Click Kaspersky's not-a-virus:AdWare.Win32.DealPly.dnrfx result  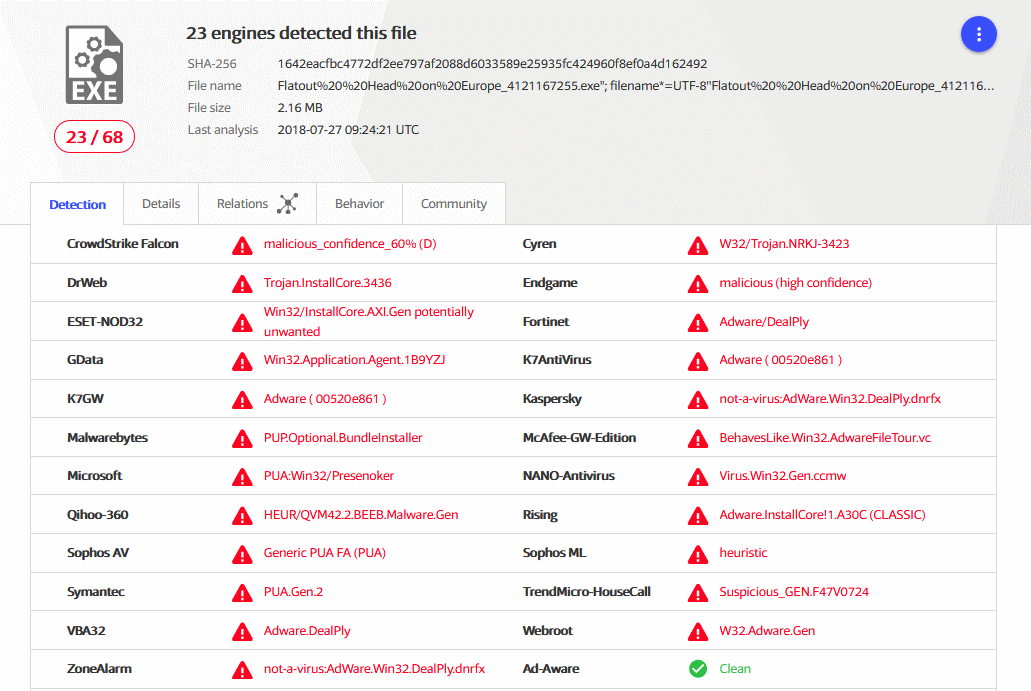(830, 398)
